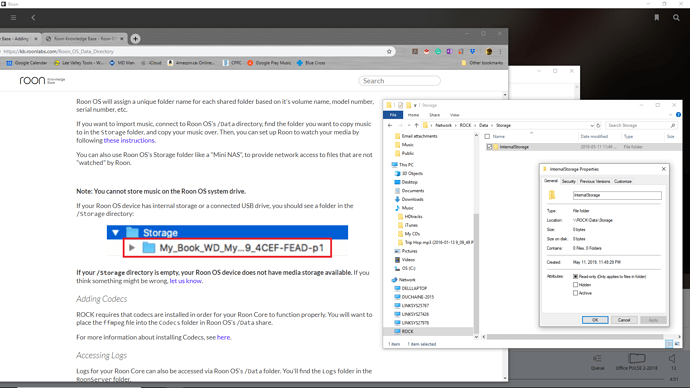Switch to Roon Knowledge Base Roon OS tab
Screen dimensions: 690x388
point(84,39)
